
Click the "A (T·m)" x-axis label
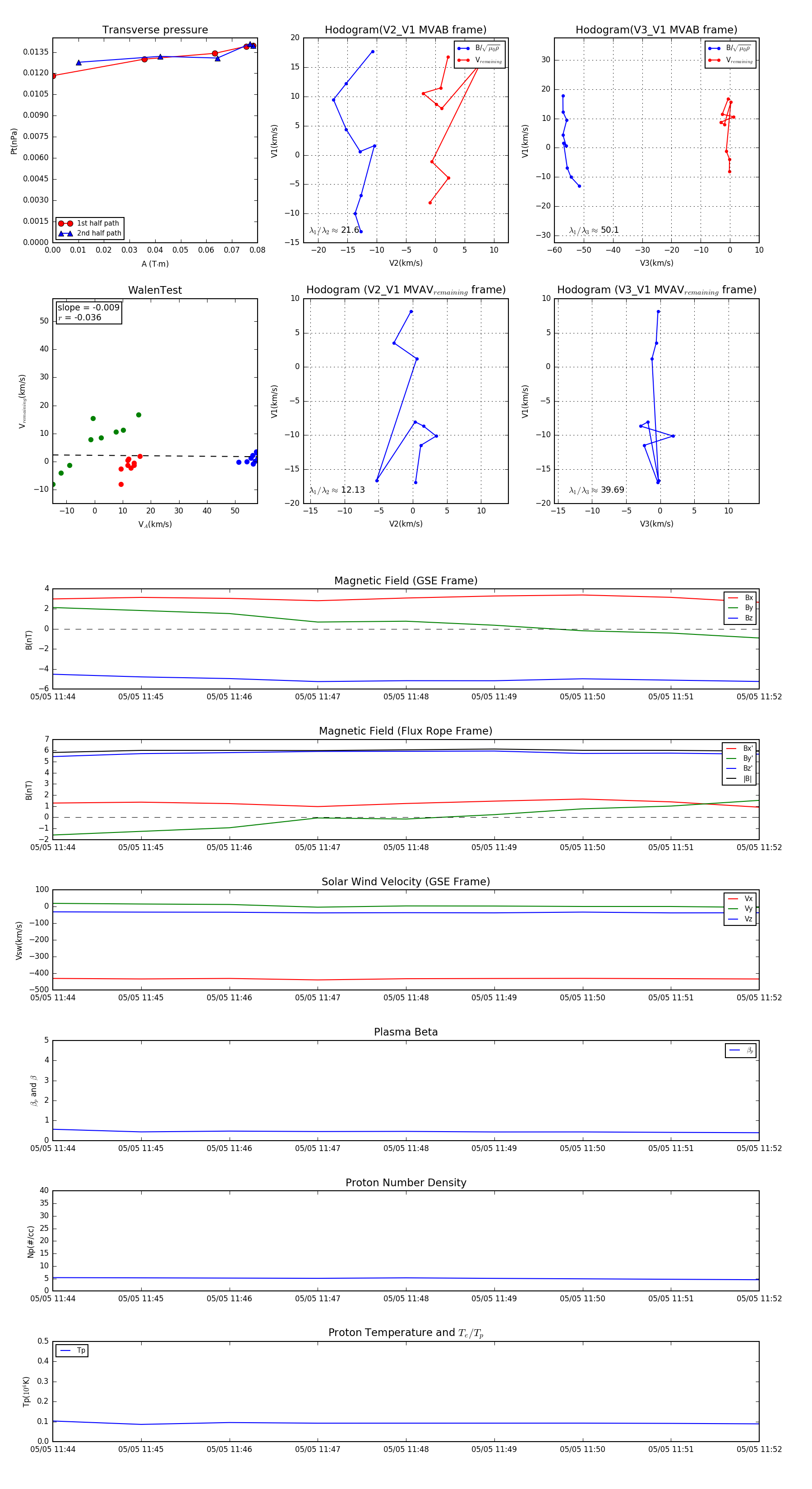[155, 264]
